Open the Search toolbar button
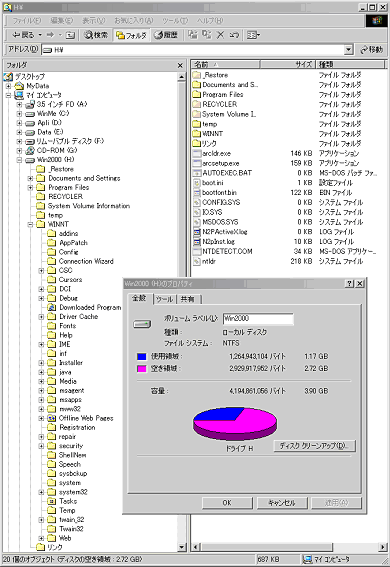The width and height of the screenshot is (390, 567). (96, 35)
